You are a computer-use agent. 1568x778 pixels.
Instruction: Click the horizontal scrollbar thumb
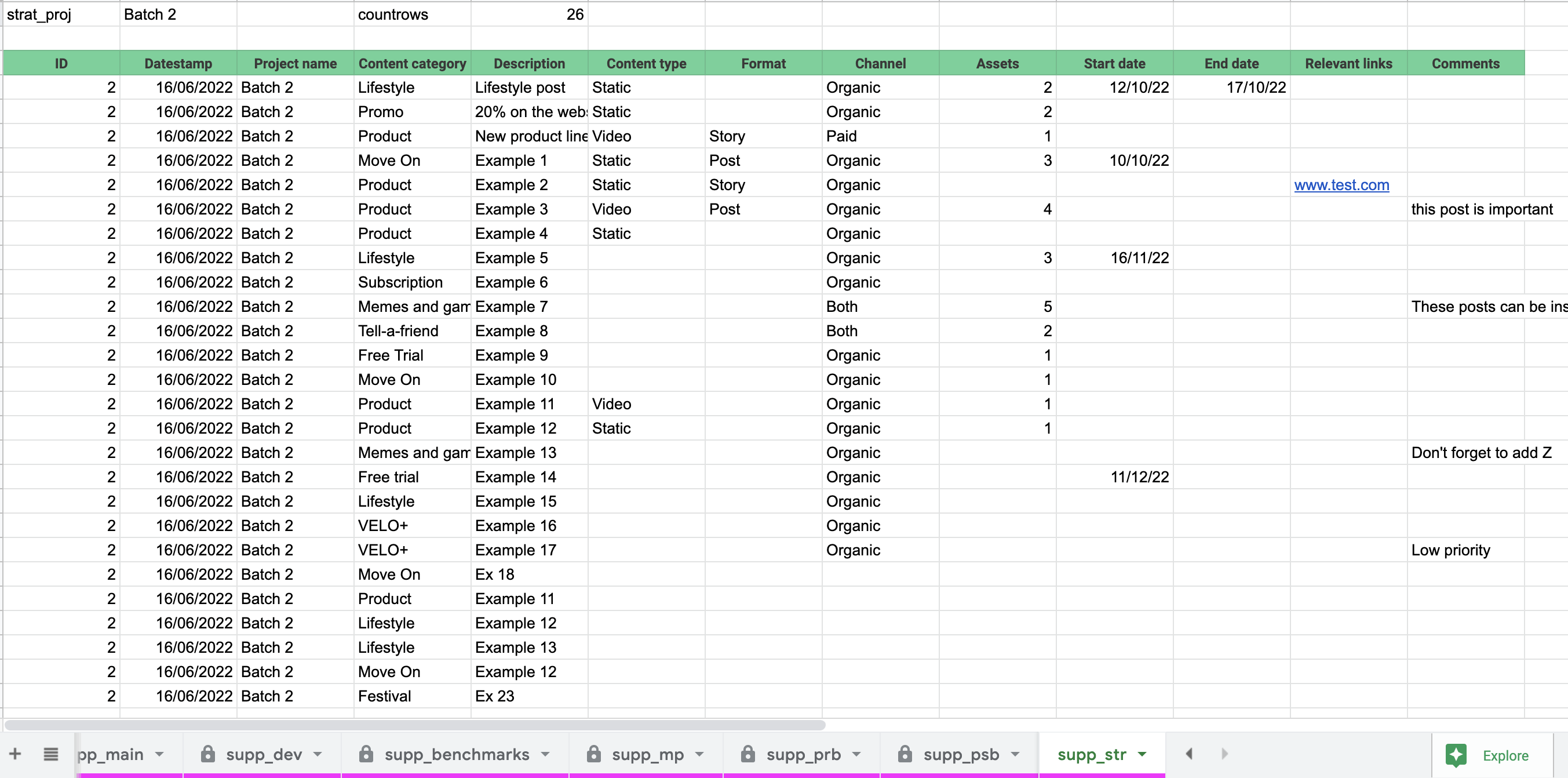point(415,725)
